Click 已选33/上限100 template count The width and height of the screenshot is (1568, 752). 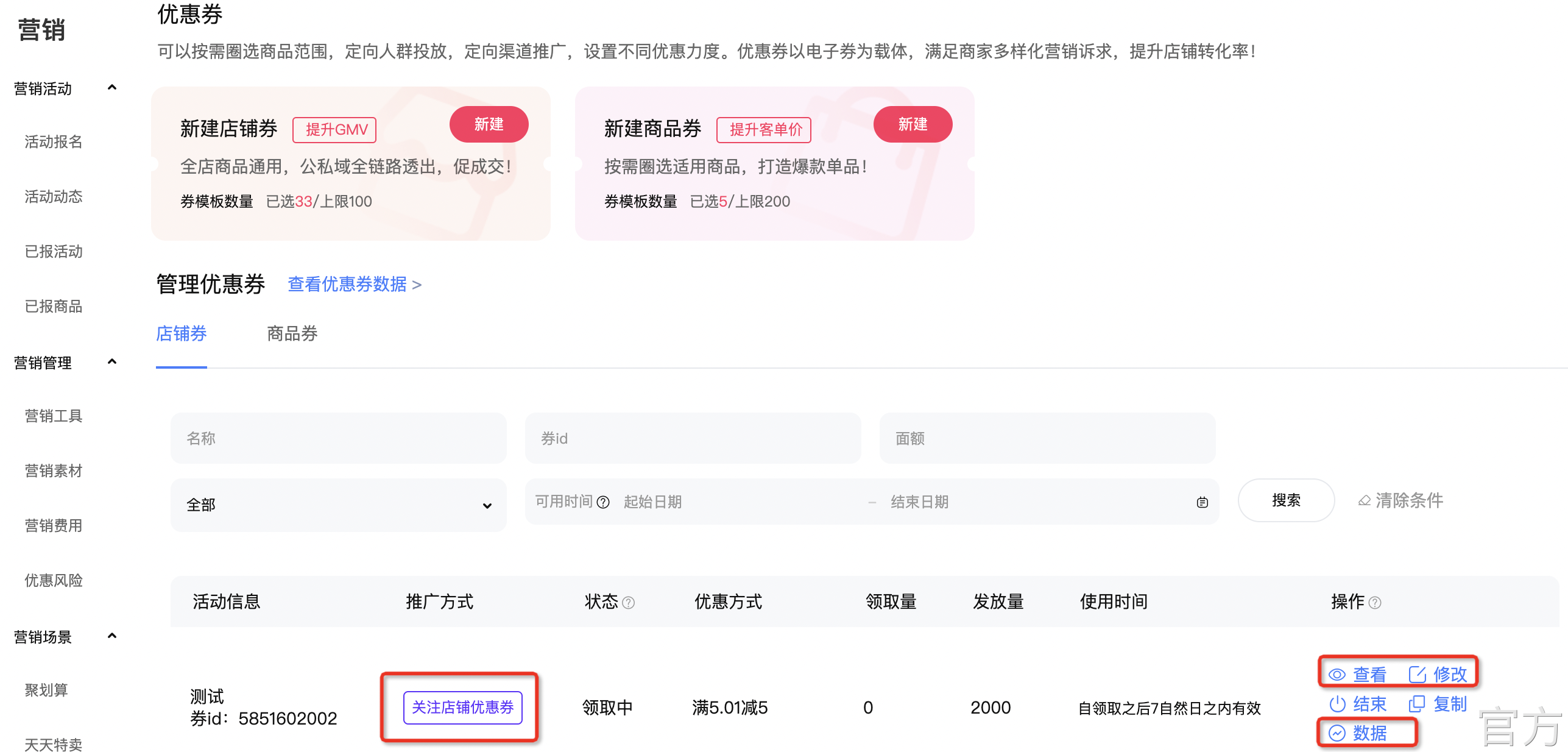pos(319,202)
